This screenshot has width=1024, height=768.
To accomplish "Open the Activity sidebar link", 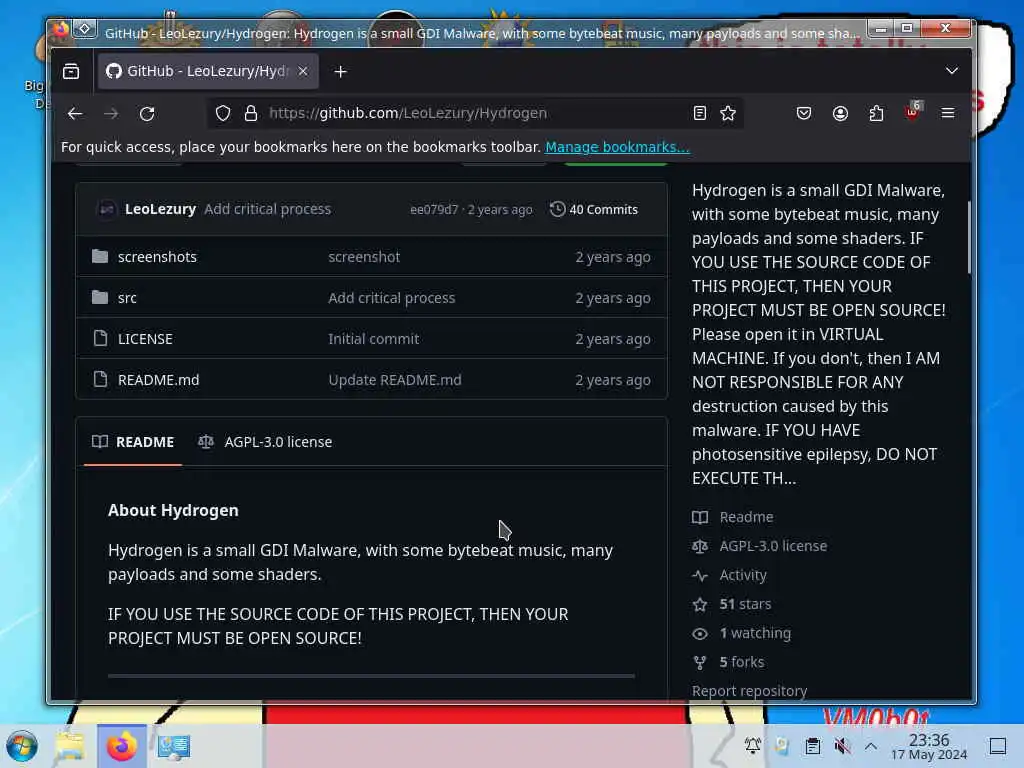I will coord(743,575).
